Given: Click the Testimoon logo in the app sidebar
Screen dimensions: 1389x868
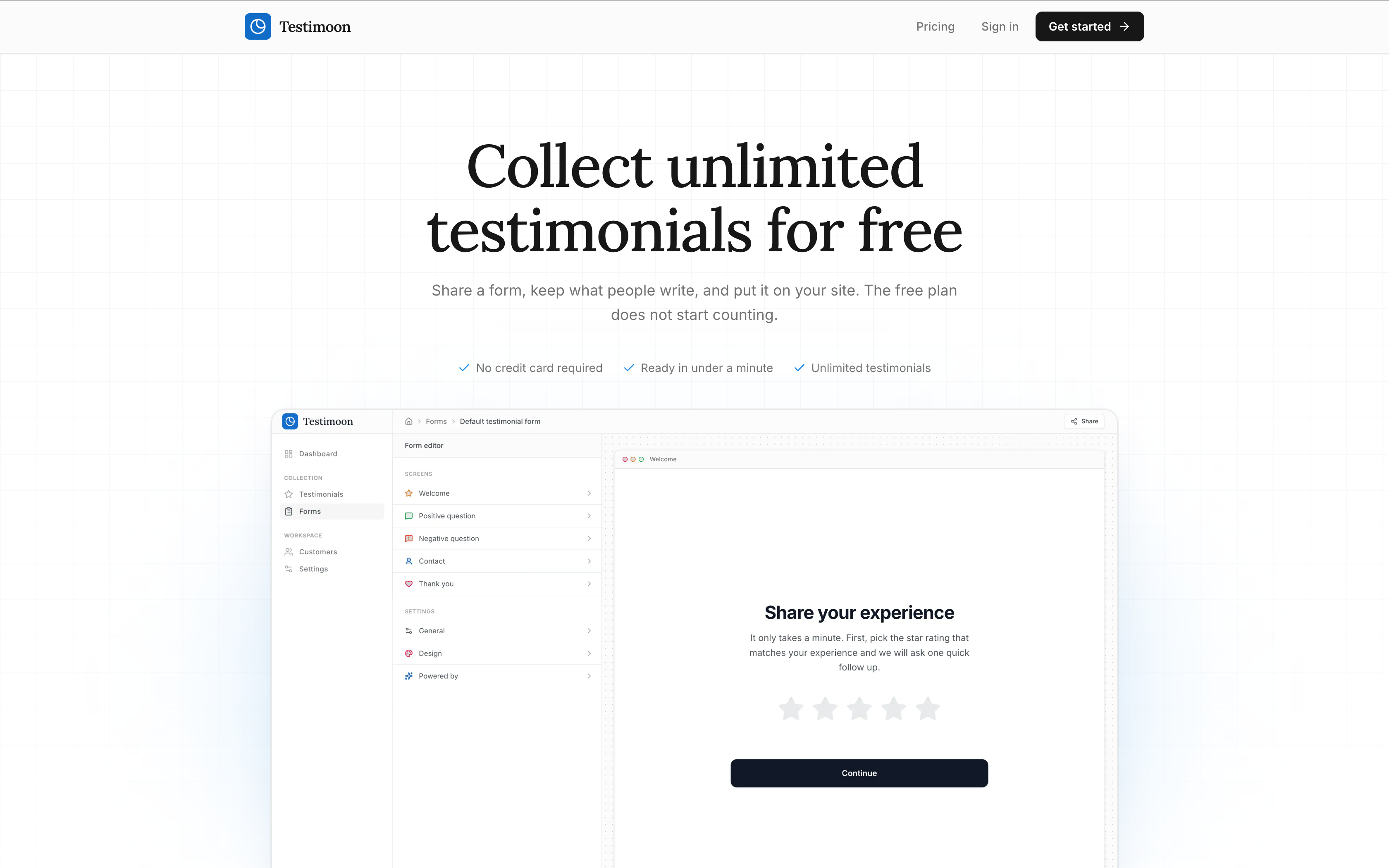Looking at the screenshot, I should pos(290,421).
